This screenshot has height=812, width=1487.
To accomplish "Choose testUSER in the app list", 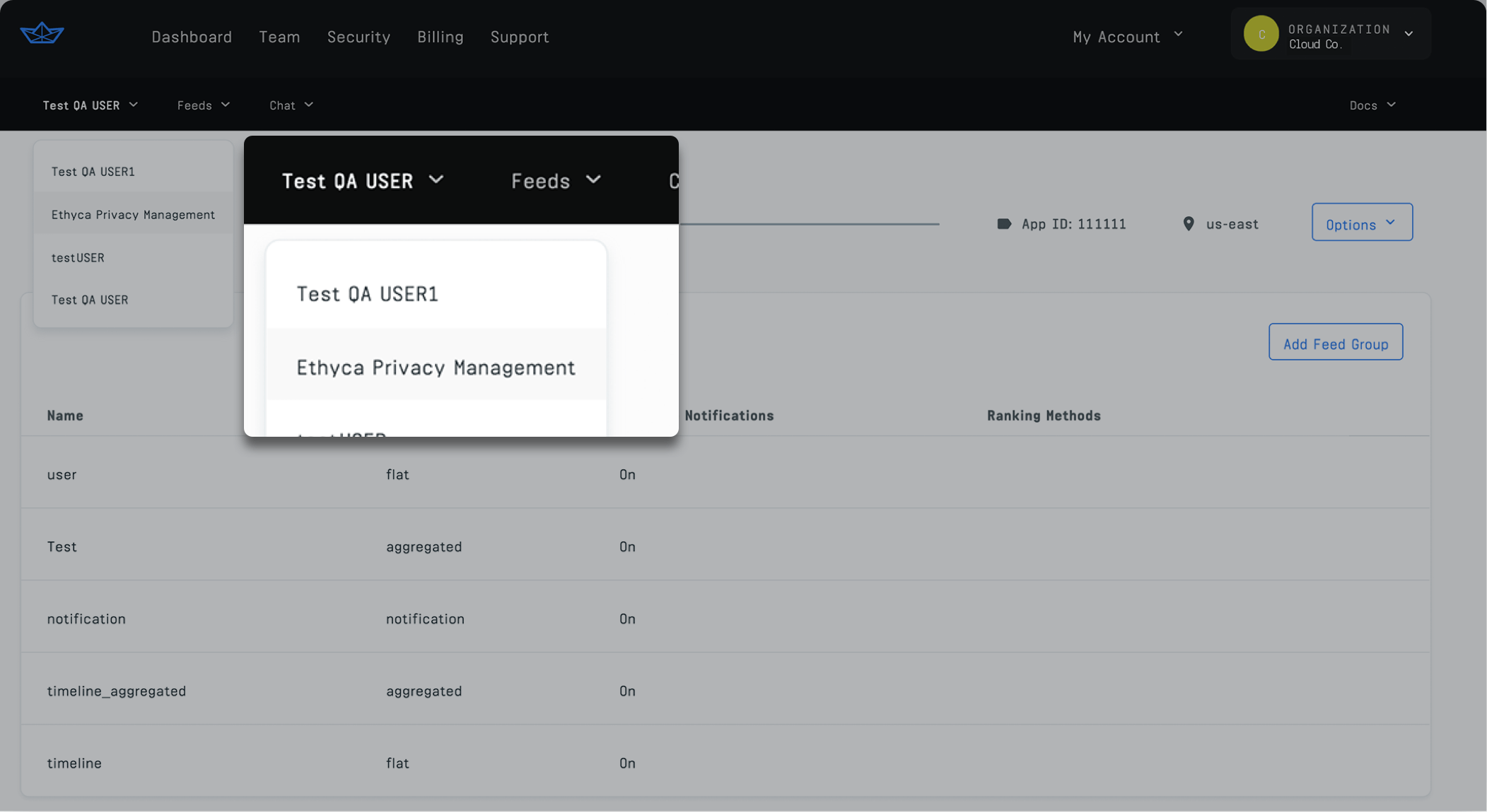I will (x=78, y=258).
